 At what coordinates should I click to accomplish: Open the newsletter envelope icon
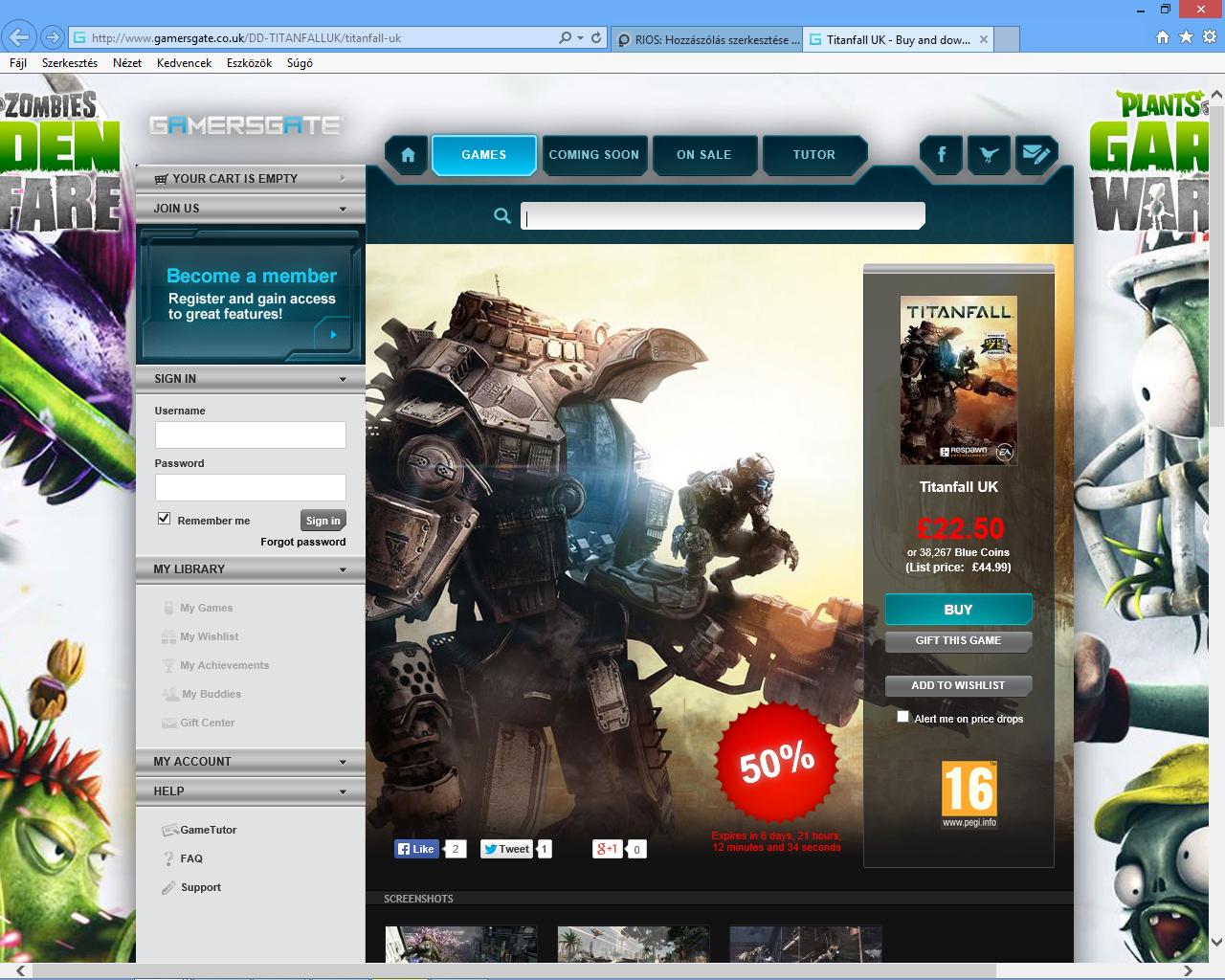(1036, 154)
